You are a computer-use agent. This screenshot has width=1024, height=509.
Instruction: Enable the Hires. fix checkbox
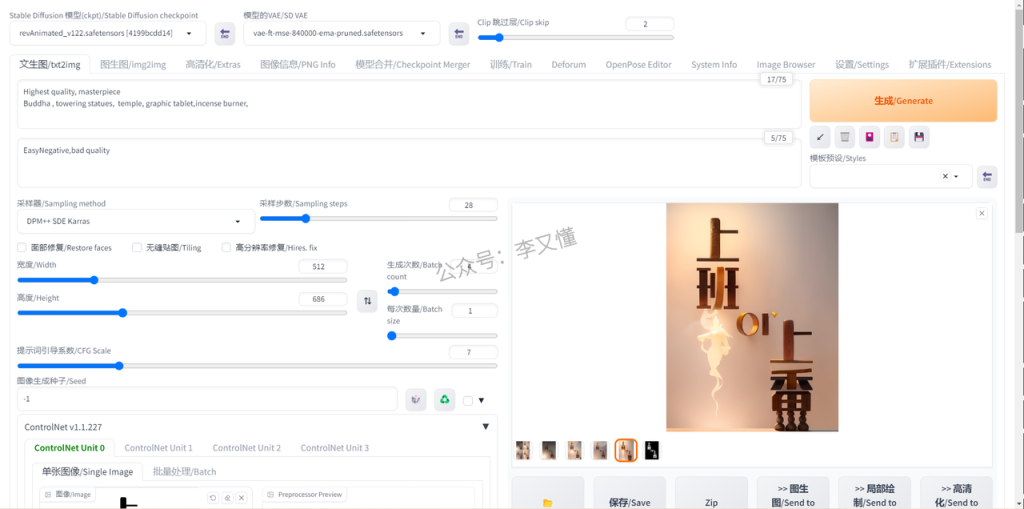227,247
